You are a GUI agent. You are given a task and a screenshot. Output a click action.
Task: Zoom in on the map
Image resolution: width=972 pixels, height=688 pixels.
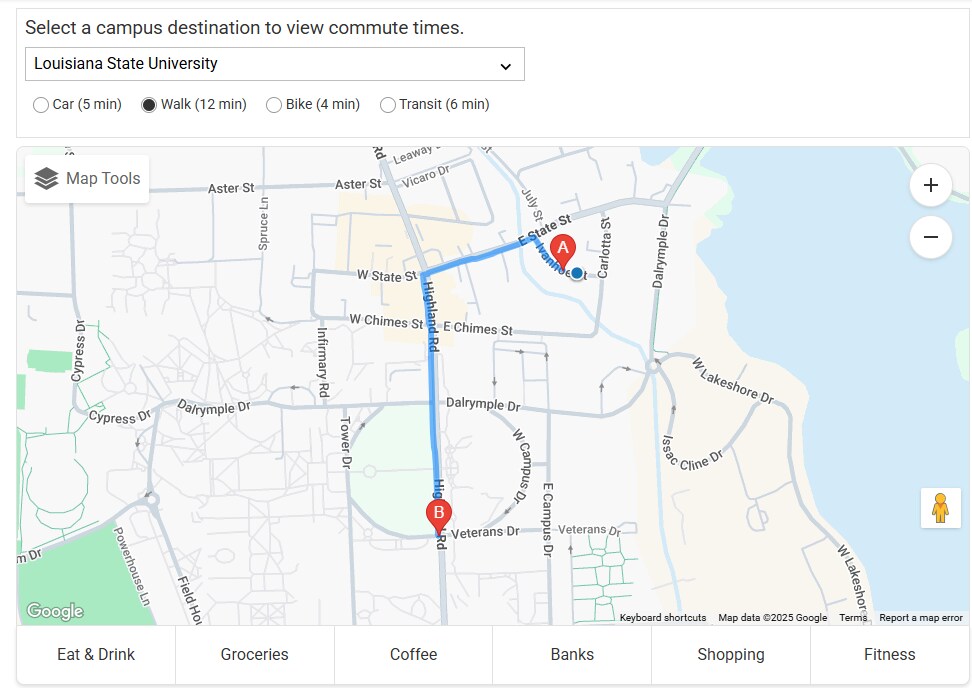[930, 185]
